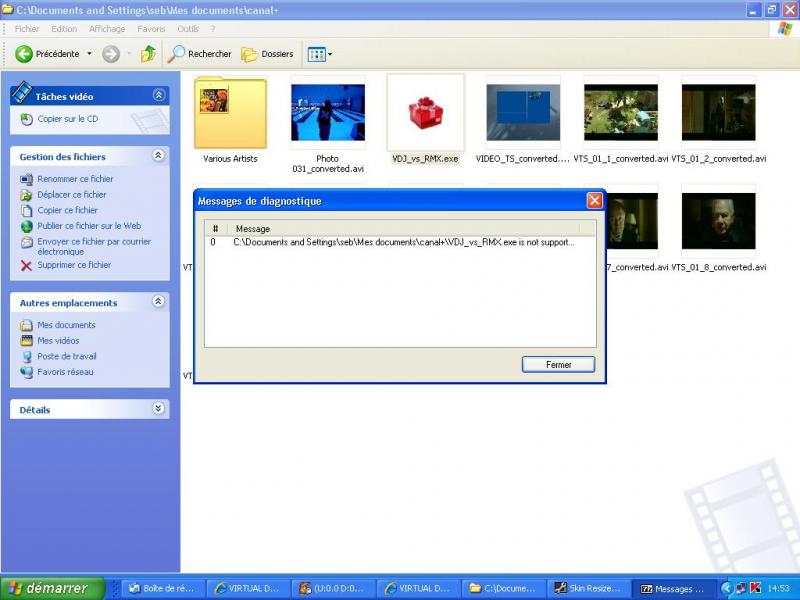Collapse the Tâches vidéo panel
Screen dimensions: 800x600
158,95
